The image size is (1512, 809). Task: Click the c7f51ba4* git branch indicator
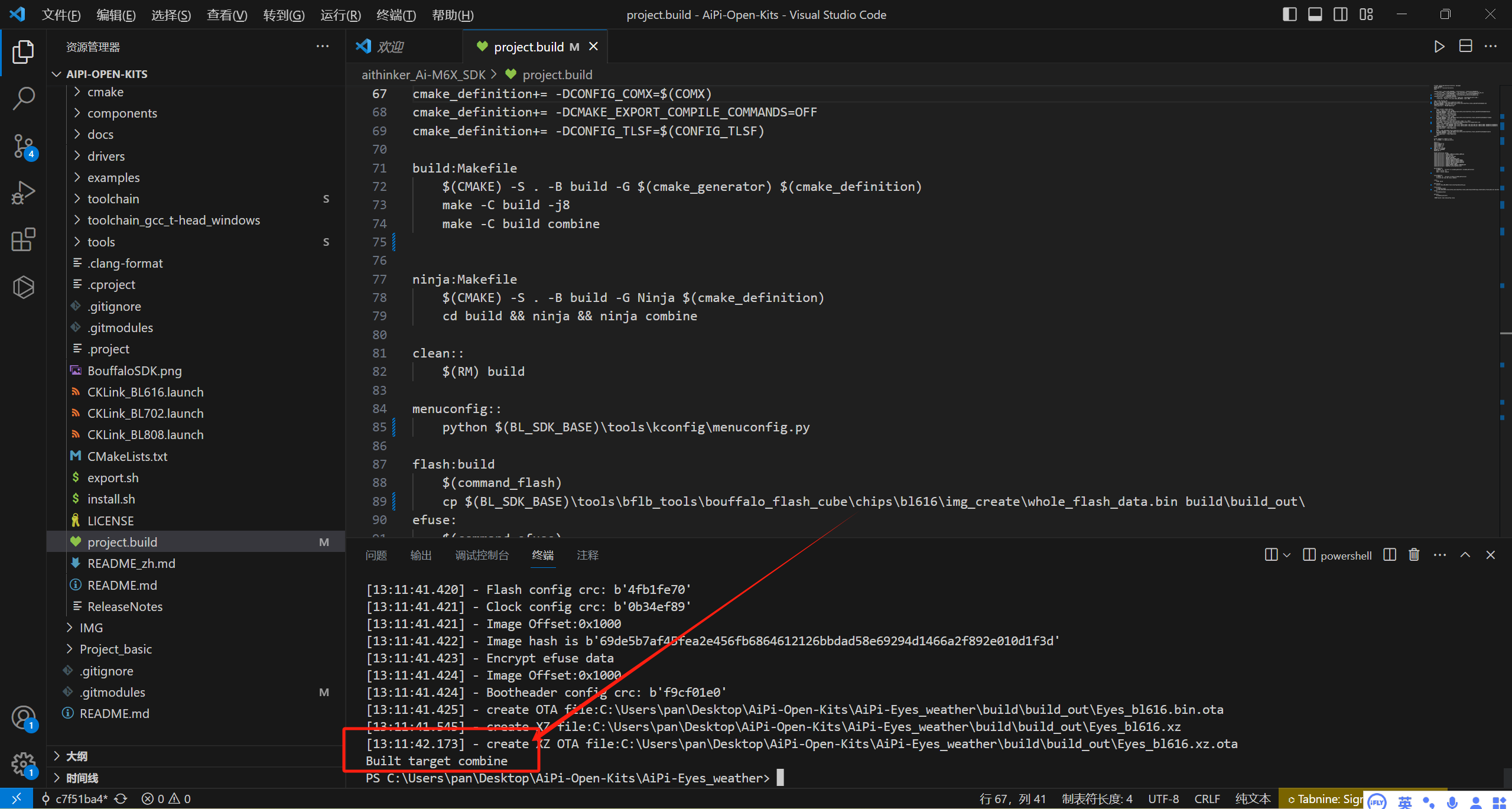point(74,799)
